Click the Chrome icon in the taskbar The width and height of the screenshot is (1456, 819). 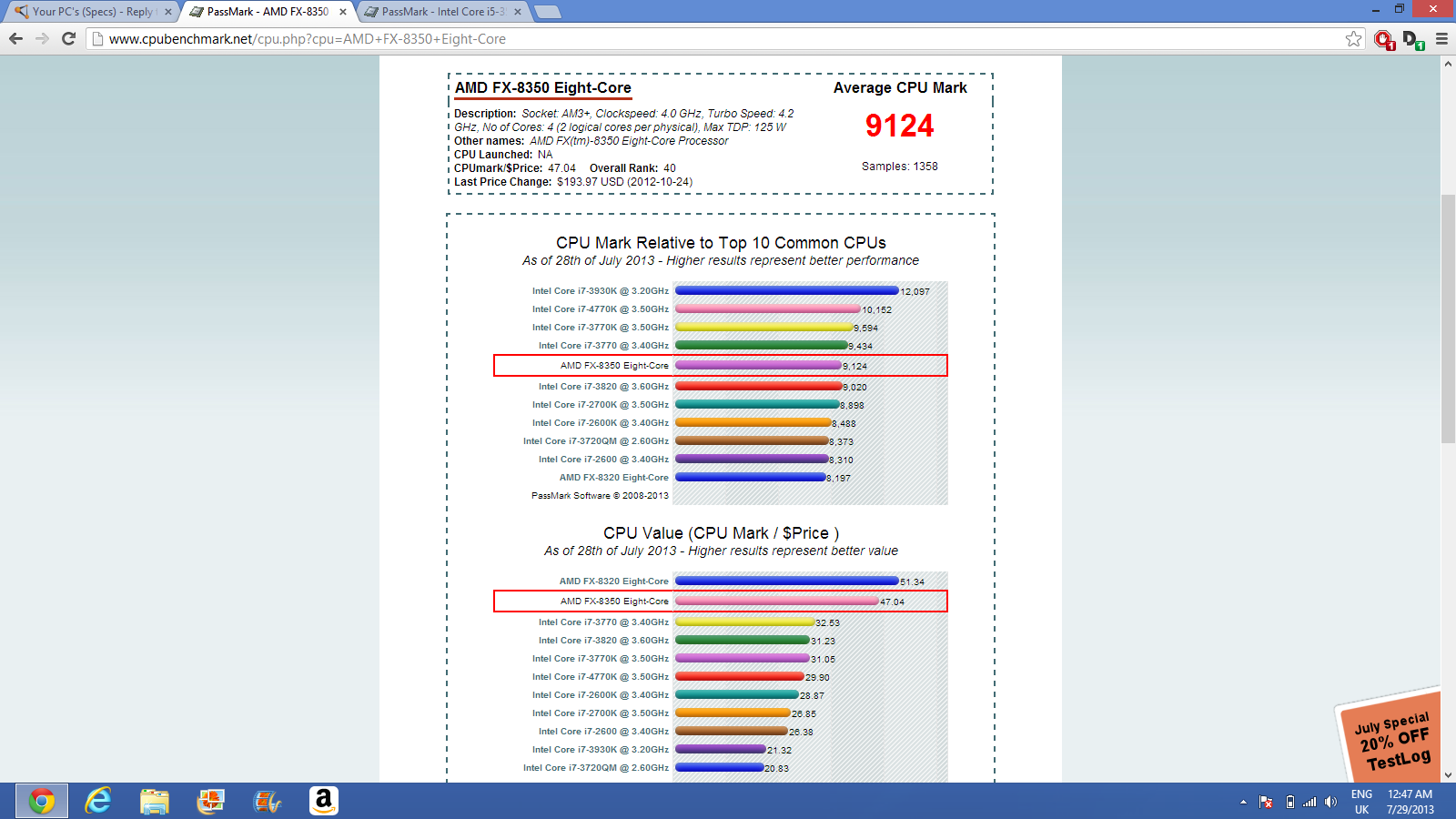[x=41, y=801]
